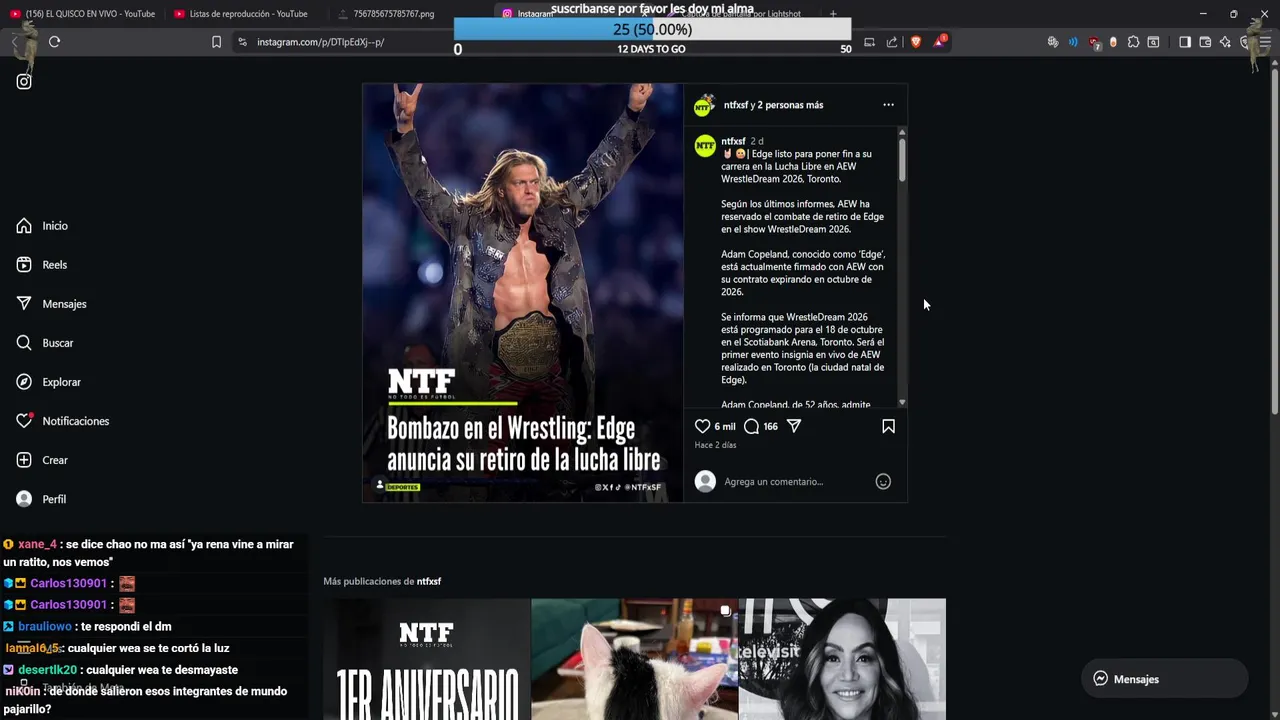
Task: Click the 'Hace 2 días' timestamp
Action: click(x=715, y=445)
